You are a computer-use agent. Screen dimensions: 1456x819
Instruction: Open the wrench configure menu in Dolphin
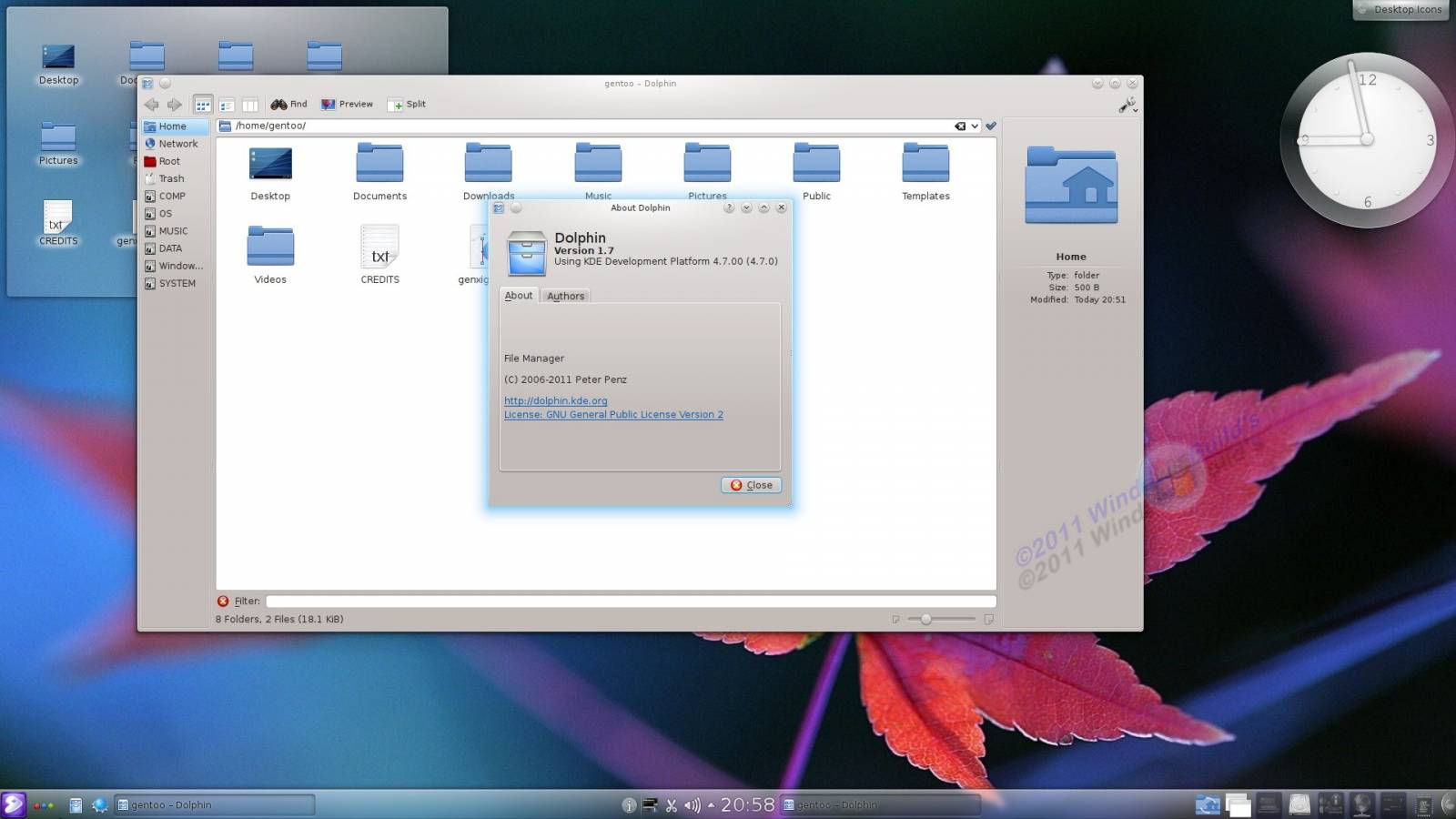(x=1127, y=106)
